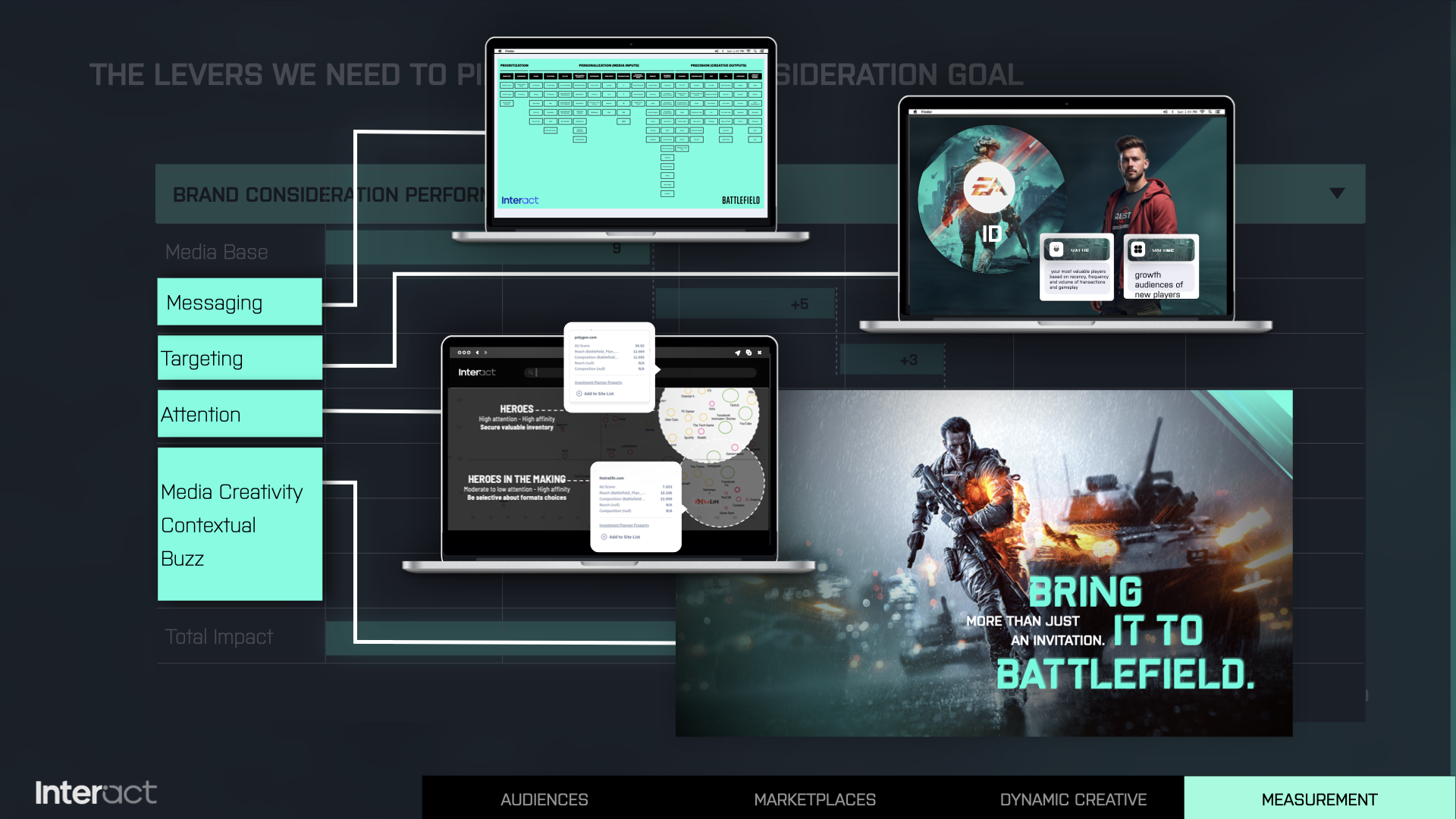Click the +5 value in the Targeting row
The image size is (1456, 819).
point(799,304)
